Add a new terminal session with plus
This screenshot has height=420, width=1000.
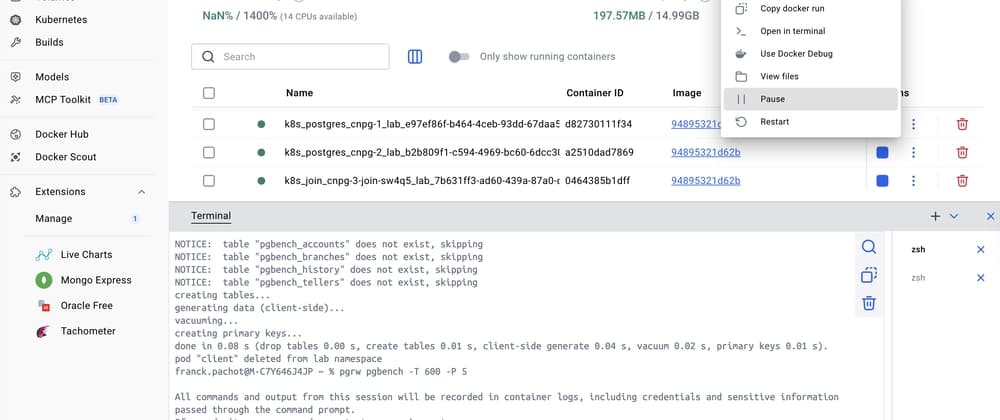coord(935,216)
